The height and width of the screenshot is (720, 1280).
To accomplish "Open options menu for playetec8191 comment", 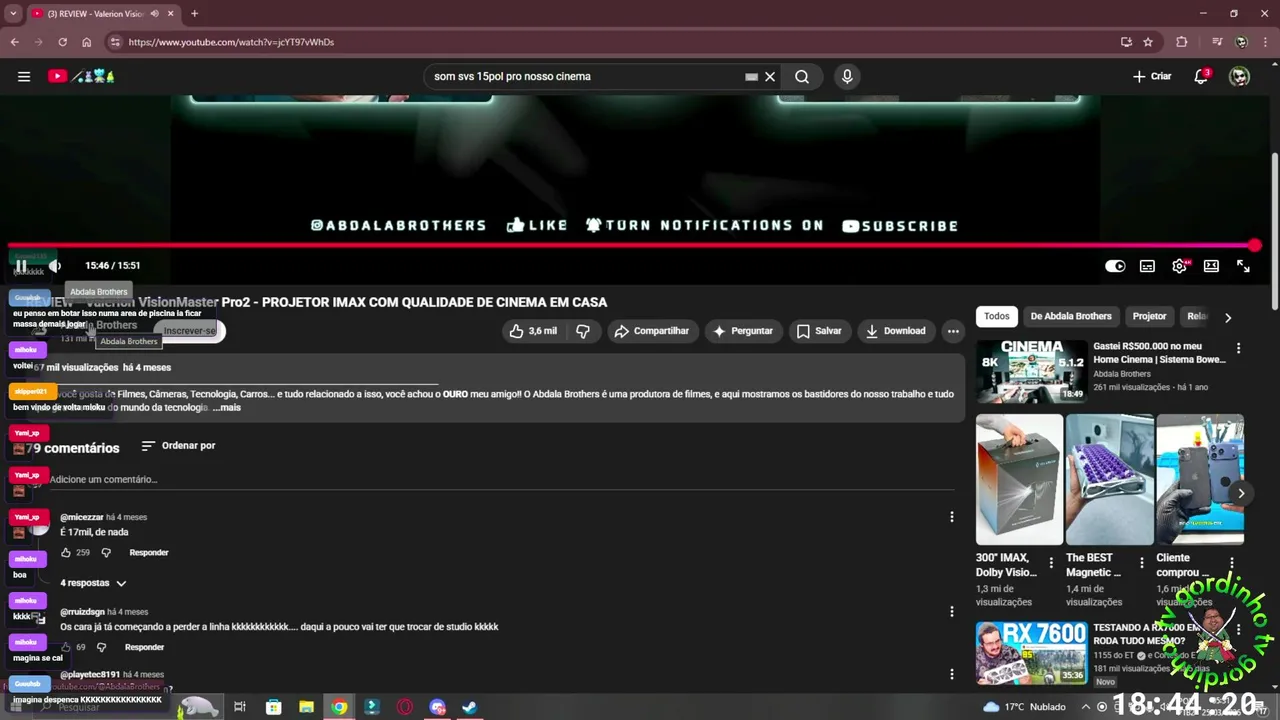I will (952, 675).
